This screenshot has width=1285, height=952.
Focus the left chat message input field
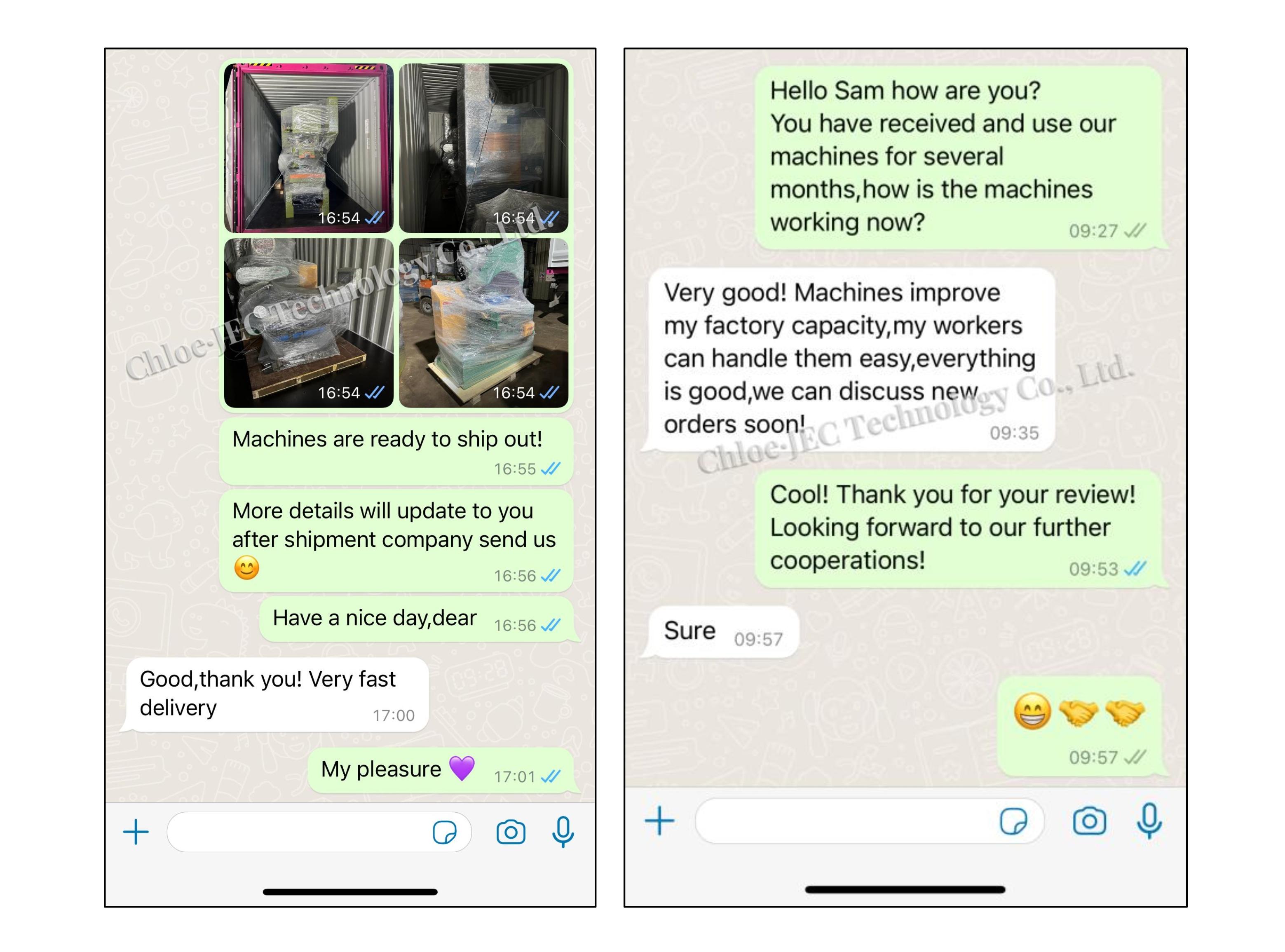click(319, 832)
